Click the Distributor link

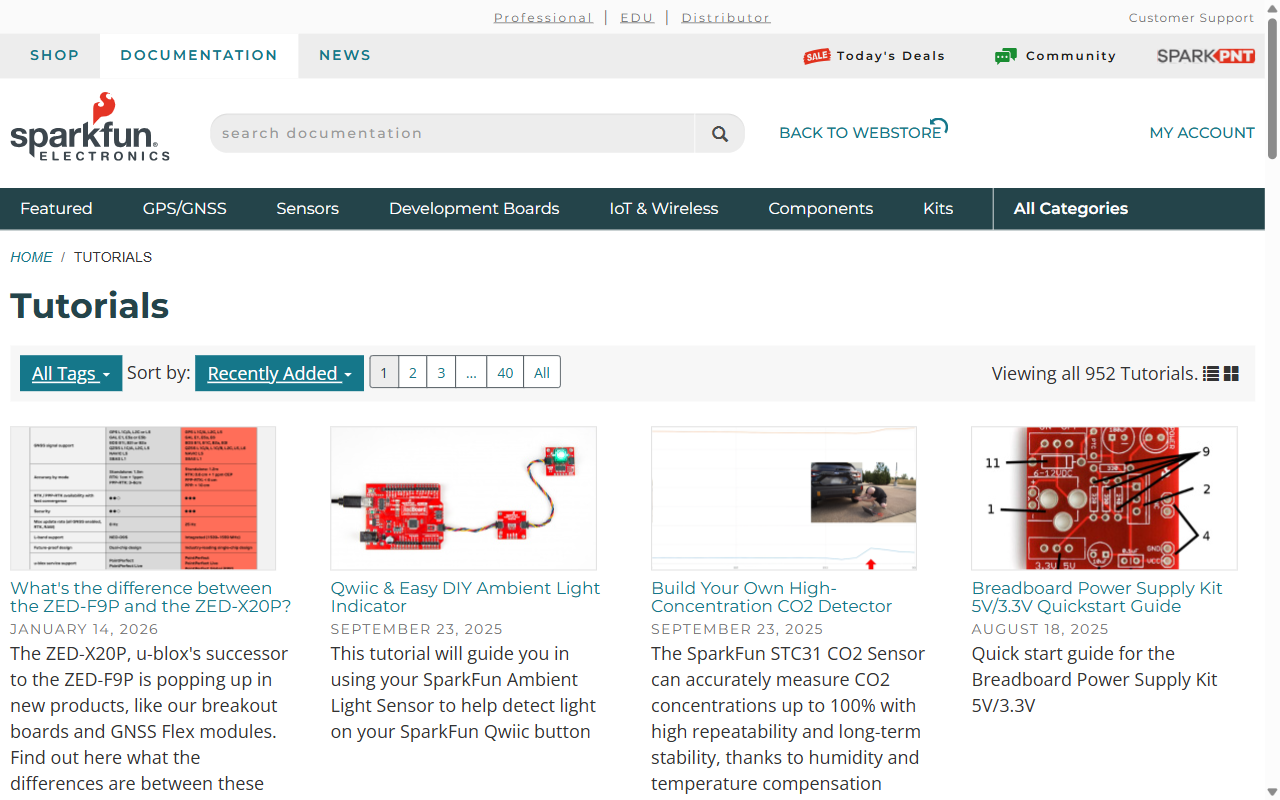coord(726,18)
